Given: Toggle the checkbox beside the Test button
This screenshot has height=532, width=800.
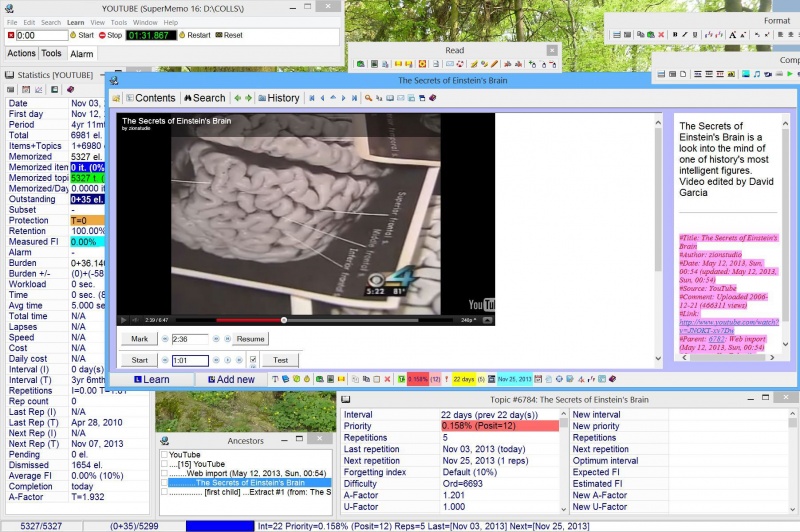Looking at the screenshot, I should tap(253, 360).
